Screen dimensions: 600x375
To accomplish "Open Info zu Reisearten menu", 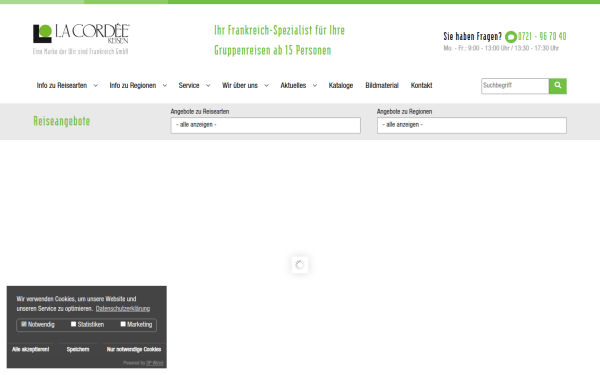I will [x=62, y=85].
